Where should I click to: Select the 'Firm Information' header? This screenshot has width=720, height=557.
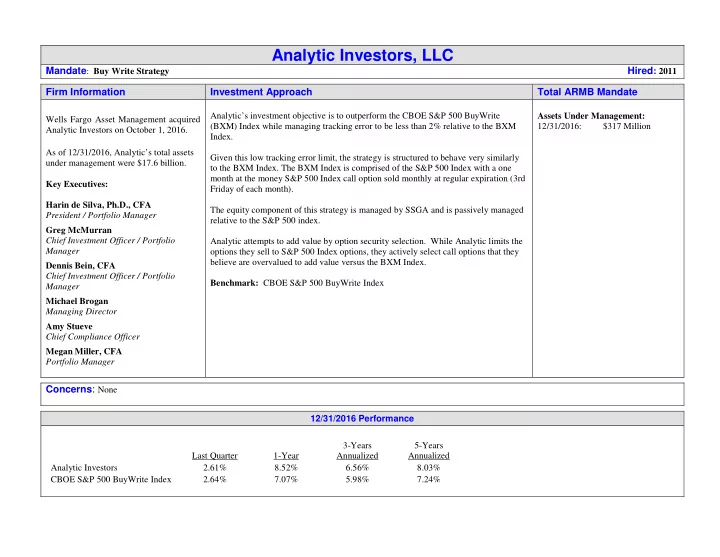[85, 92]
